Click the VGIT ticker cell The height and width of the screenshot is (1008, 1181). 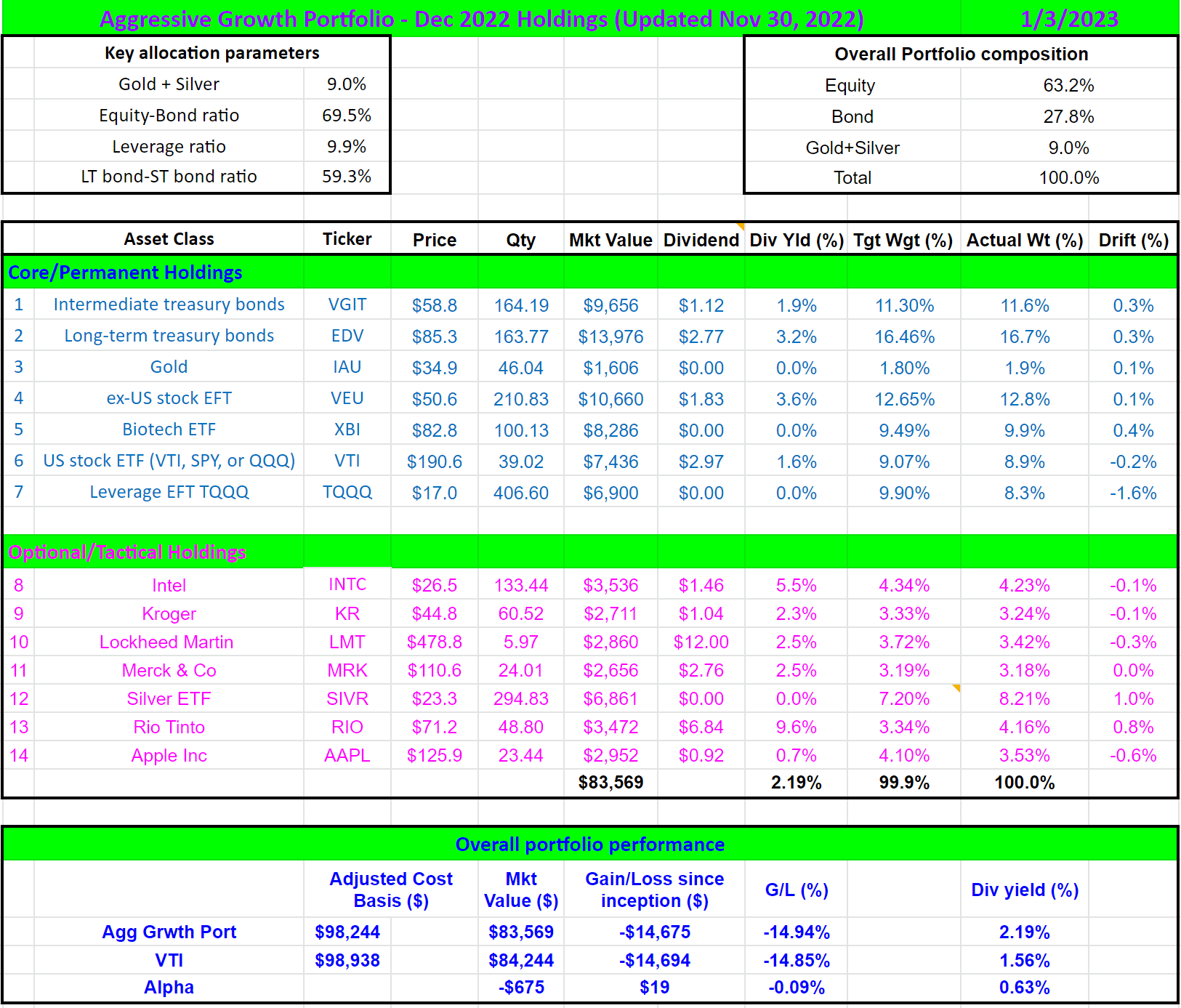pos(347,305)
